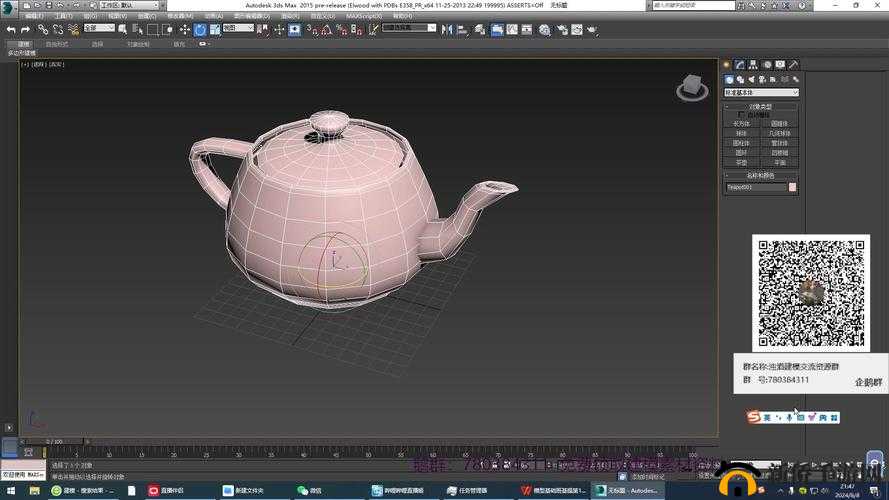
Task: Collapse the 名称和颜色 rollout
Action: (x=761, y=176)
